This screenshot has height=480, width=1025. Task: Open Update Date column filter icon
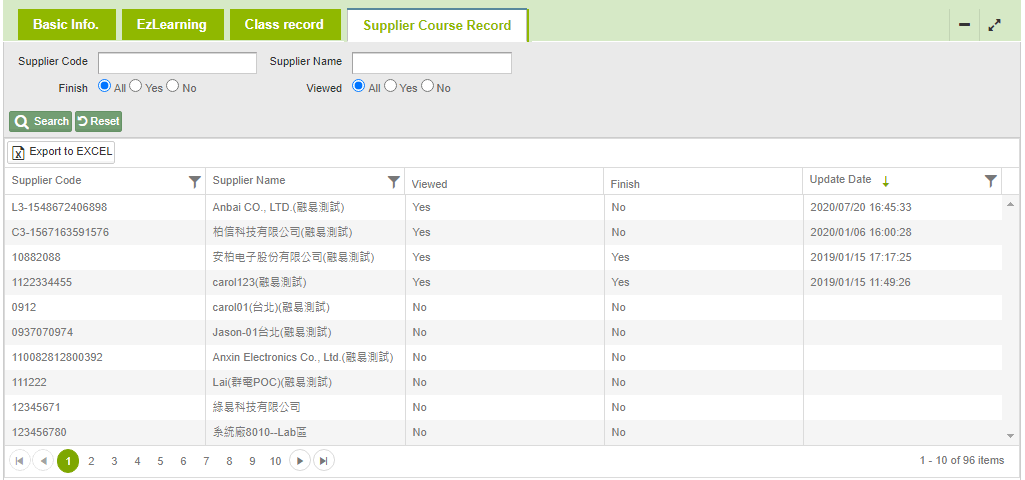[x=990, y=181]
